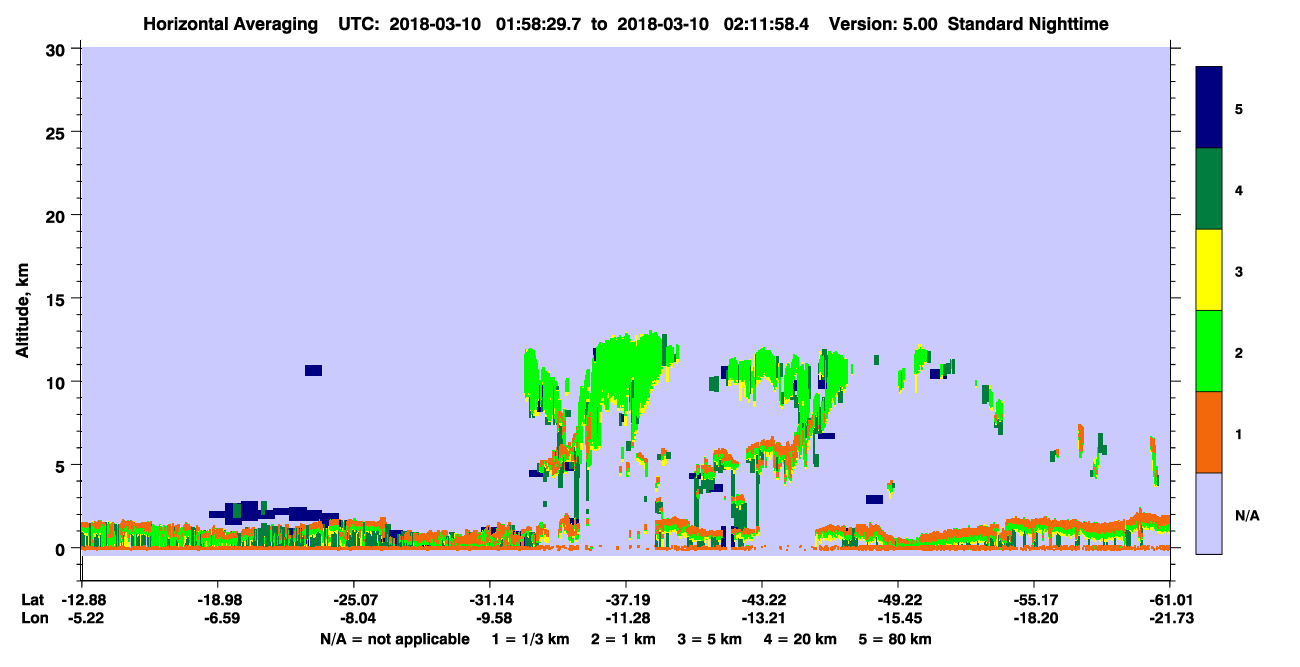Click the 'Lat' row label
The width and height of the screenshot is (1300, 667).
(33, 600)
